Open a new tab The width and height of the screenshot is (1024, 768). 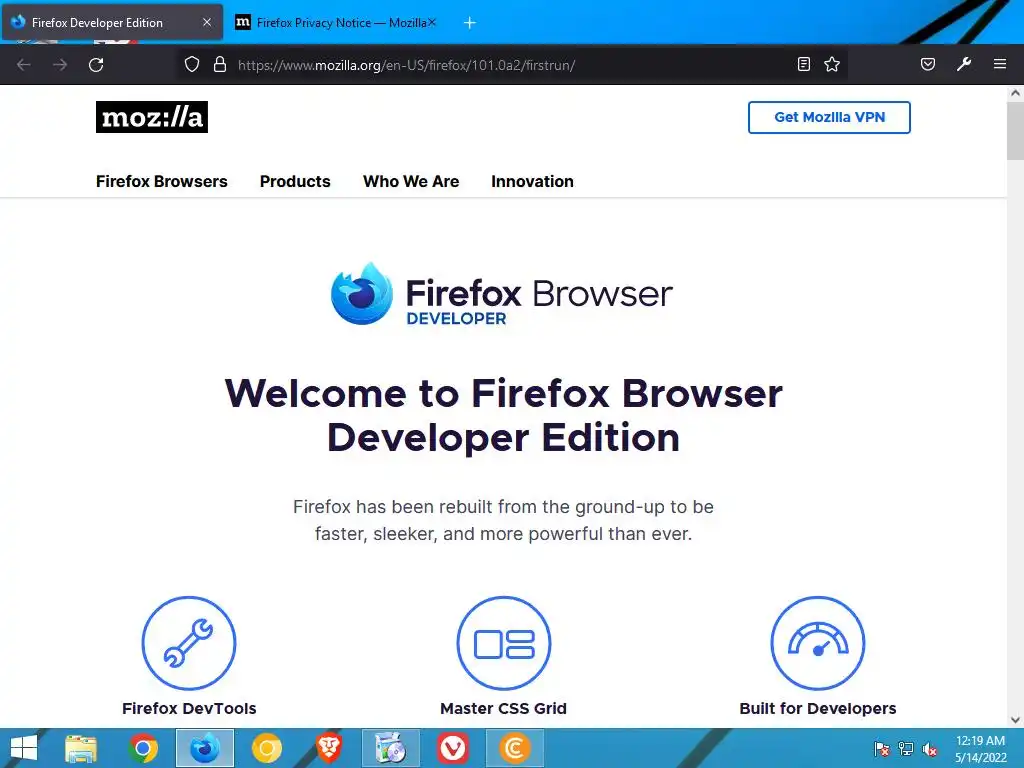(x=470, y=23)
